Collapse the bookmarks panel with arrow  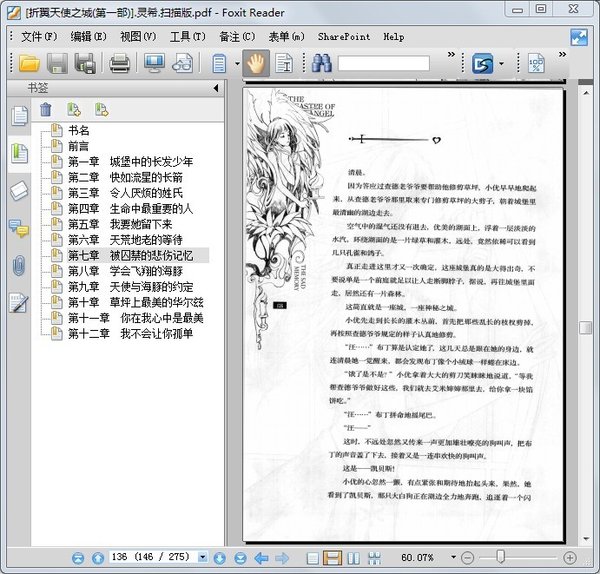(x=216, y=88)
